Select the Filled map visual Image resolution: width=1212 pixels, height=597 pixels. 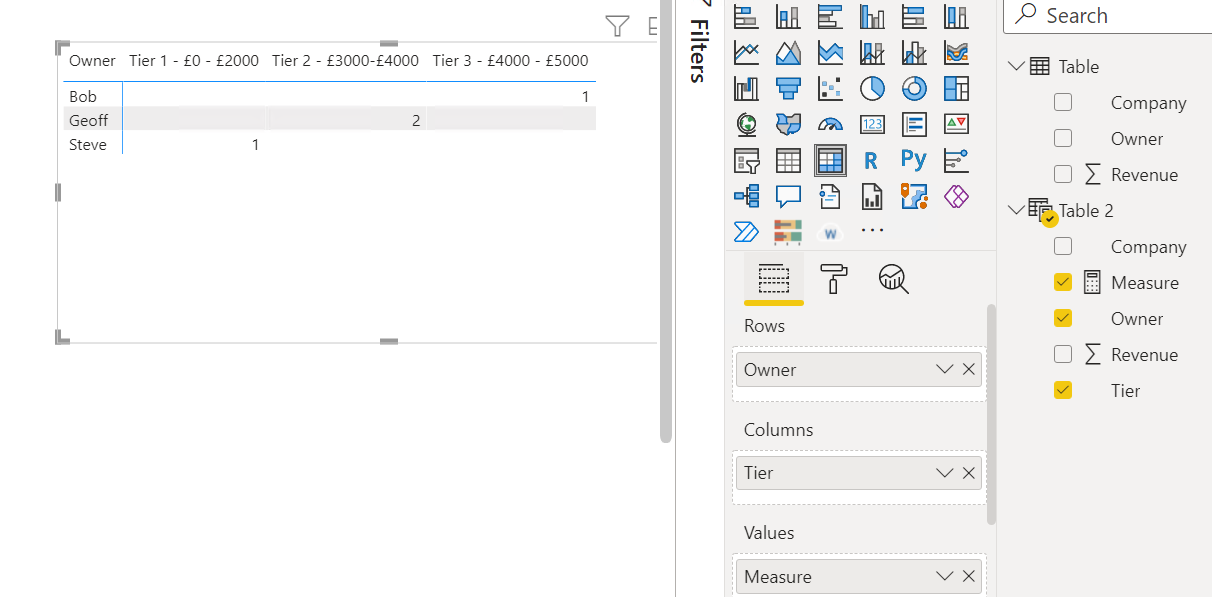pos(788,124)
